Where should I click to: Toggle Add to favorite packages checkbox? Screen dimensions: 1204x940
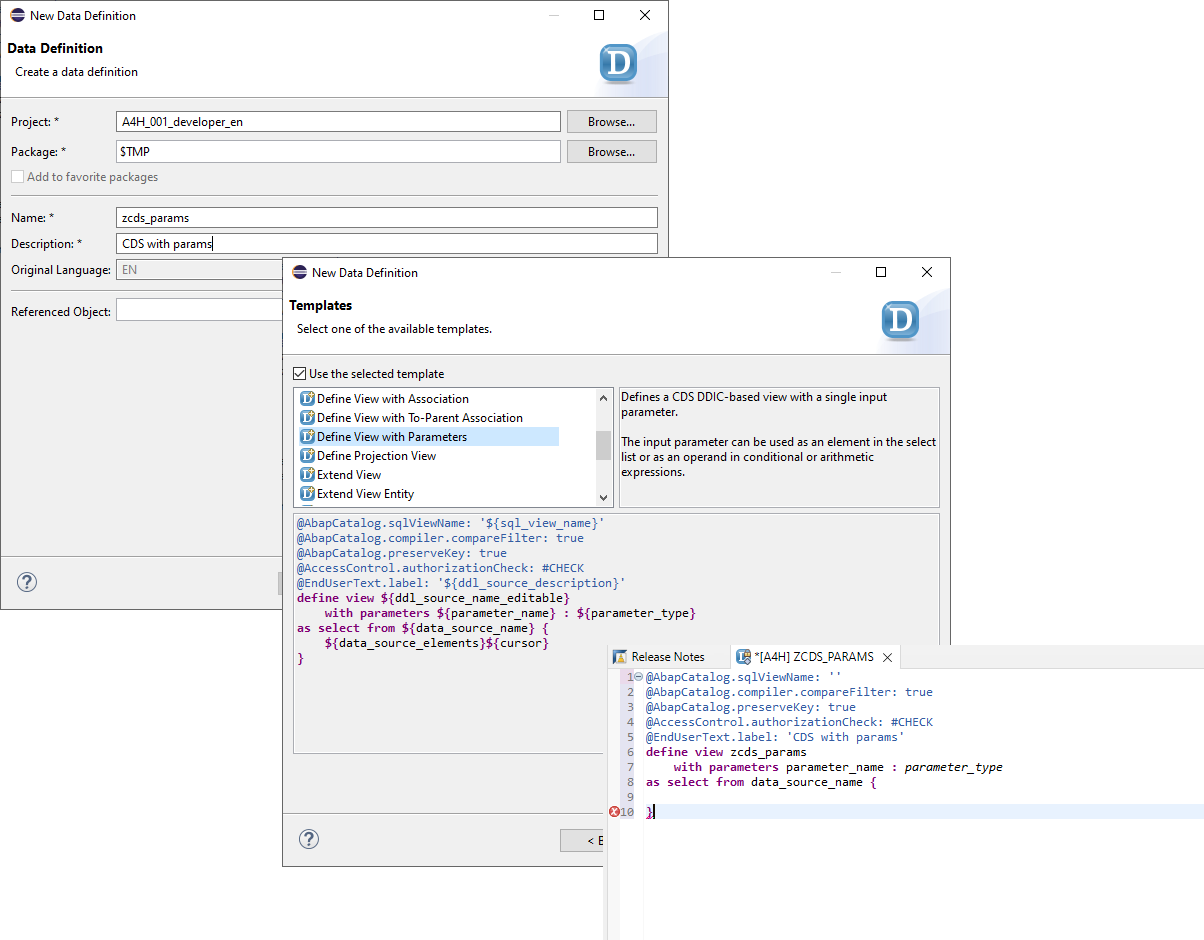coord(17,177)
